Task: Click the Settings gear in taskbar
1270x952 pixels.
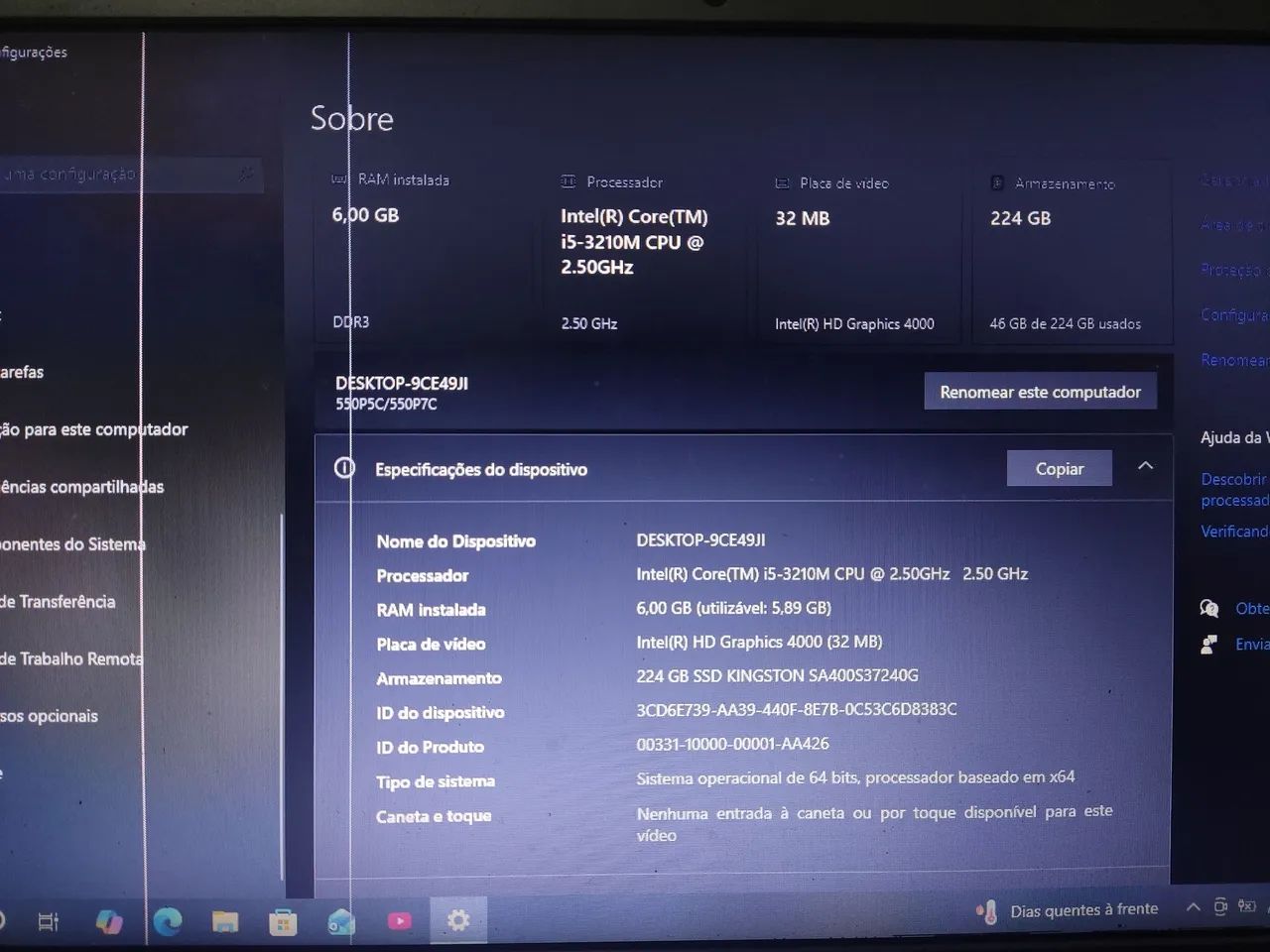Action: [x=458, y=921]
